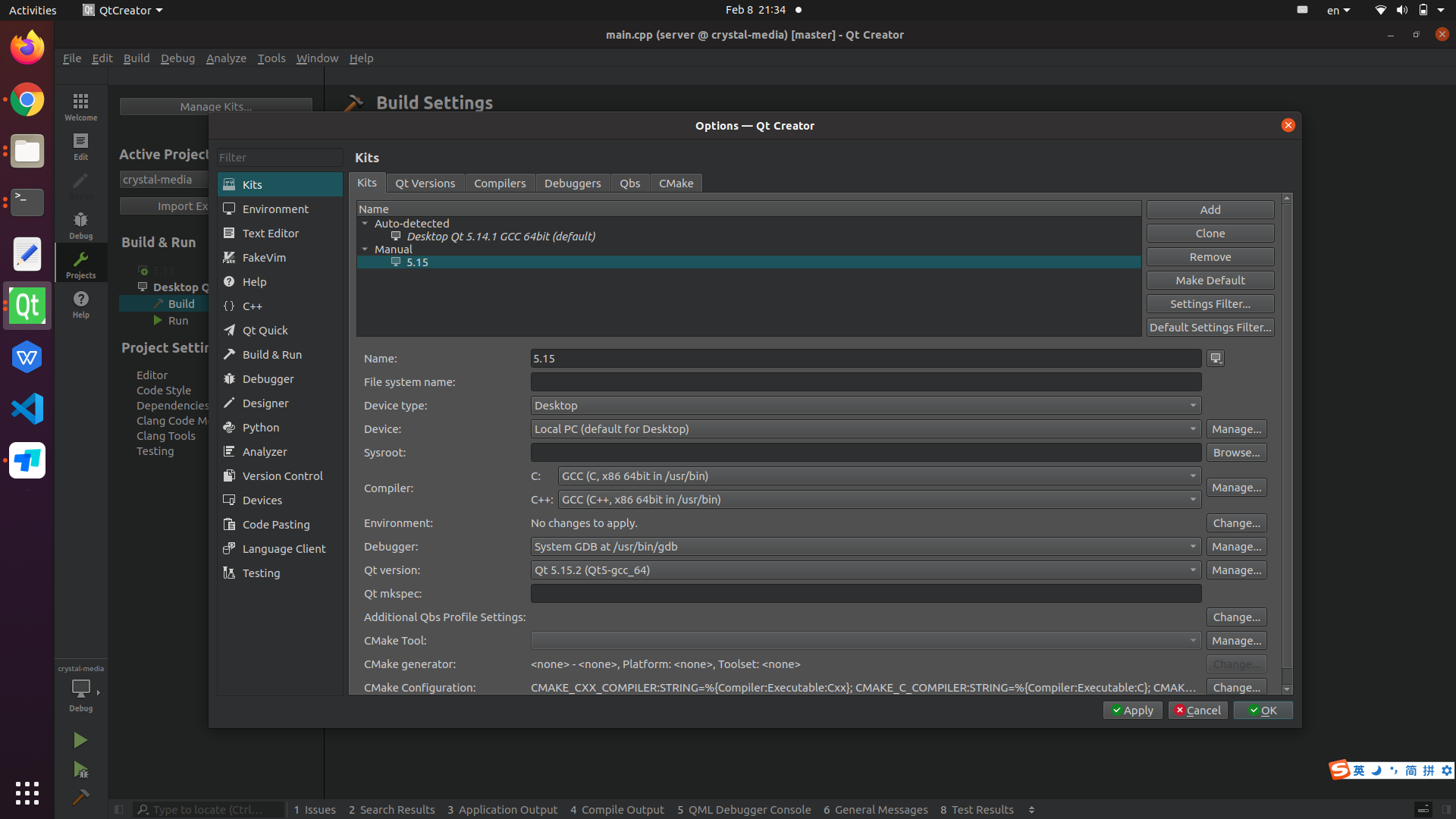Open Device combo box Local PC
This screenshot has width=1456, height=819.
[866, 429]
